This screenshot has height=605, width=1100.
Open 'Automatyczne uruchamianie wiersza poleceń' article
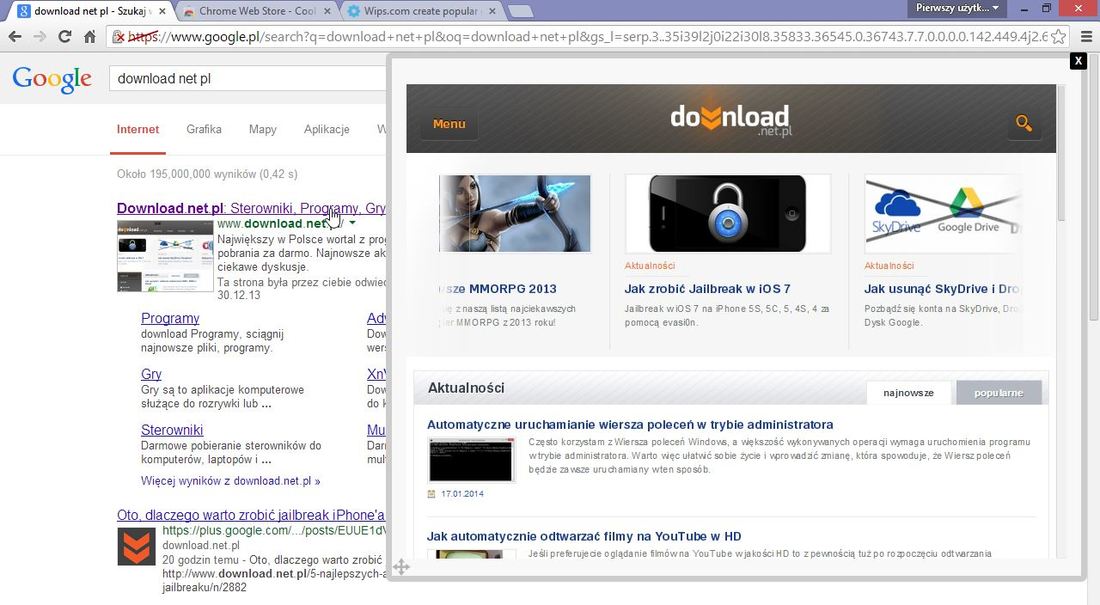click(630, 425)
